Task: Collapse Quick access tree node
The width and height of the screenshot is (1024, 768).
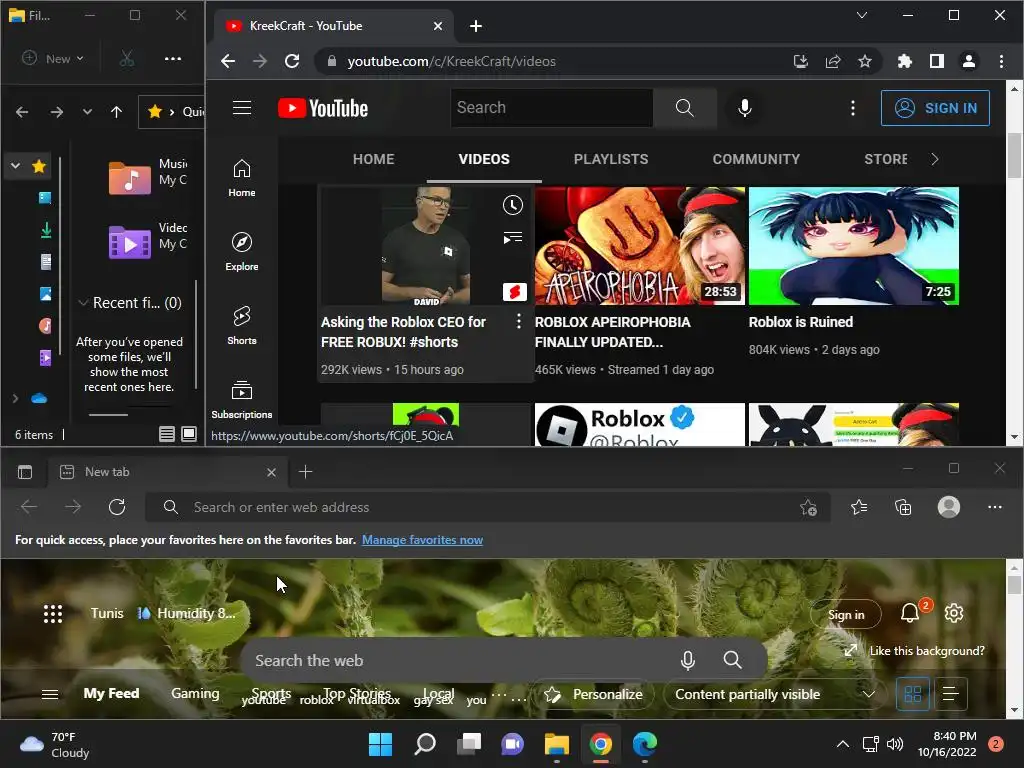Action: coord(15,166)
